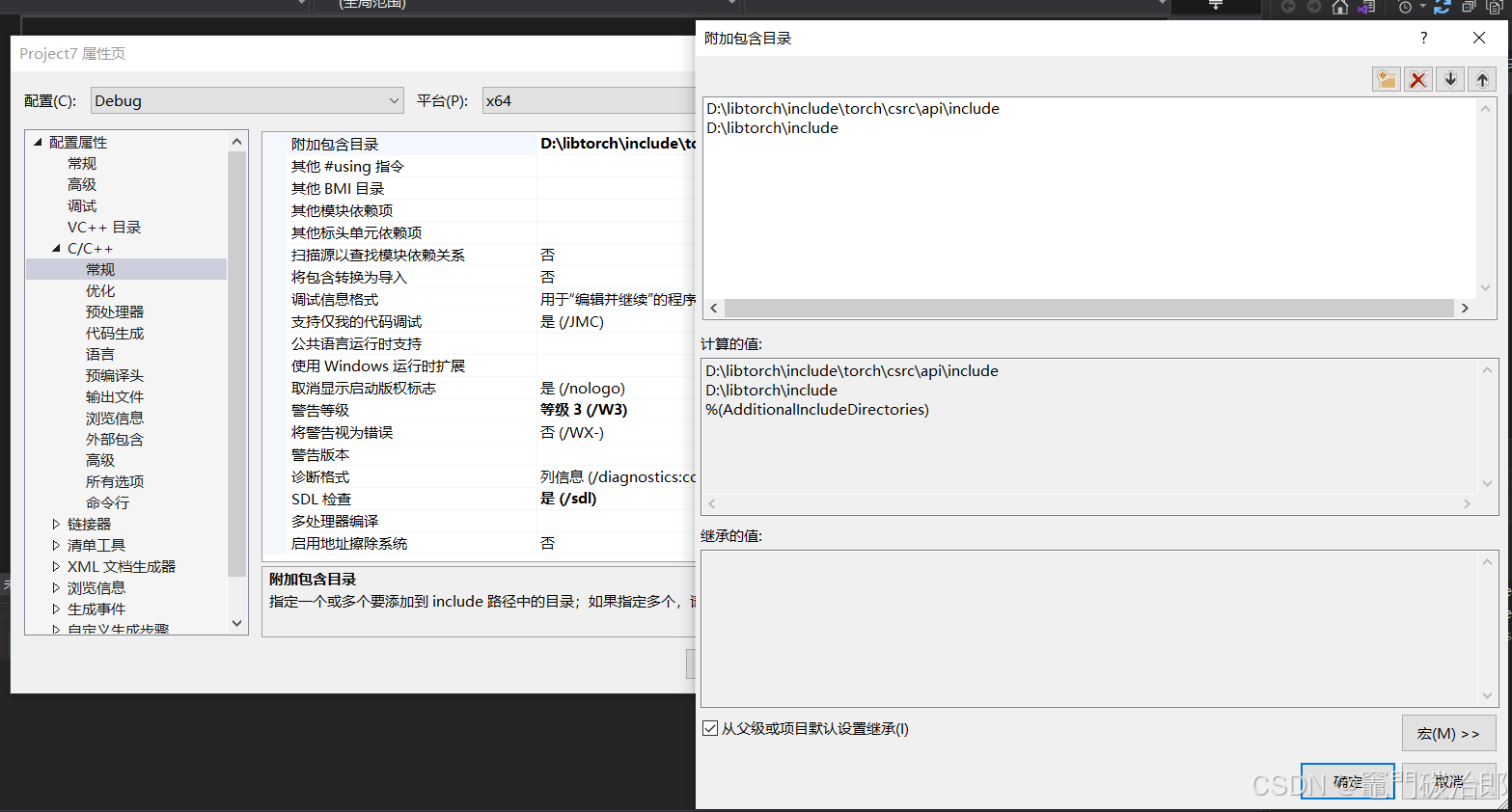Click the Home icon in the toolbar

pos(1339,7)
